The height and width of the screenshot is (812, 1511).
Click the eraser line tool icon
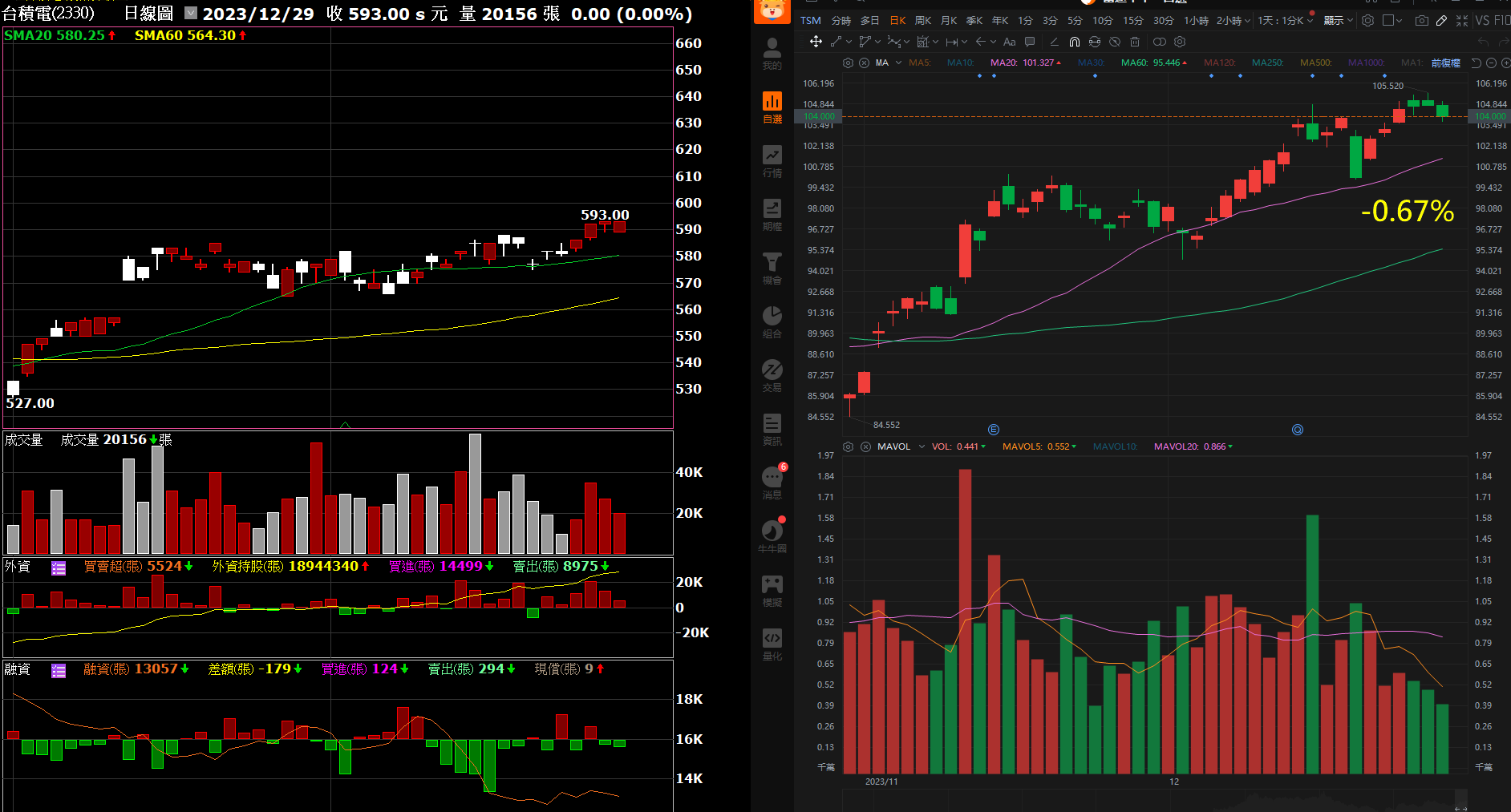[1054, 42]
